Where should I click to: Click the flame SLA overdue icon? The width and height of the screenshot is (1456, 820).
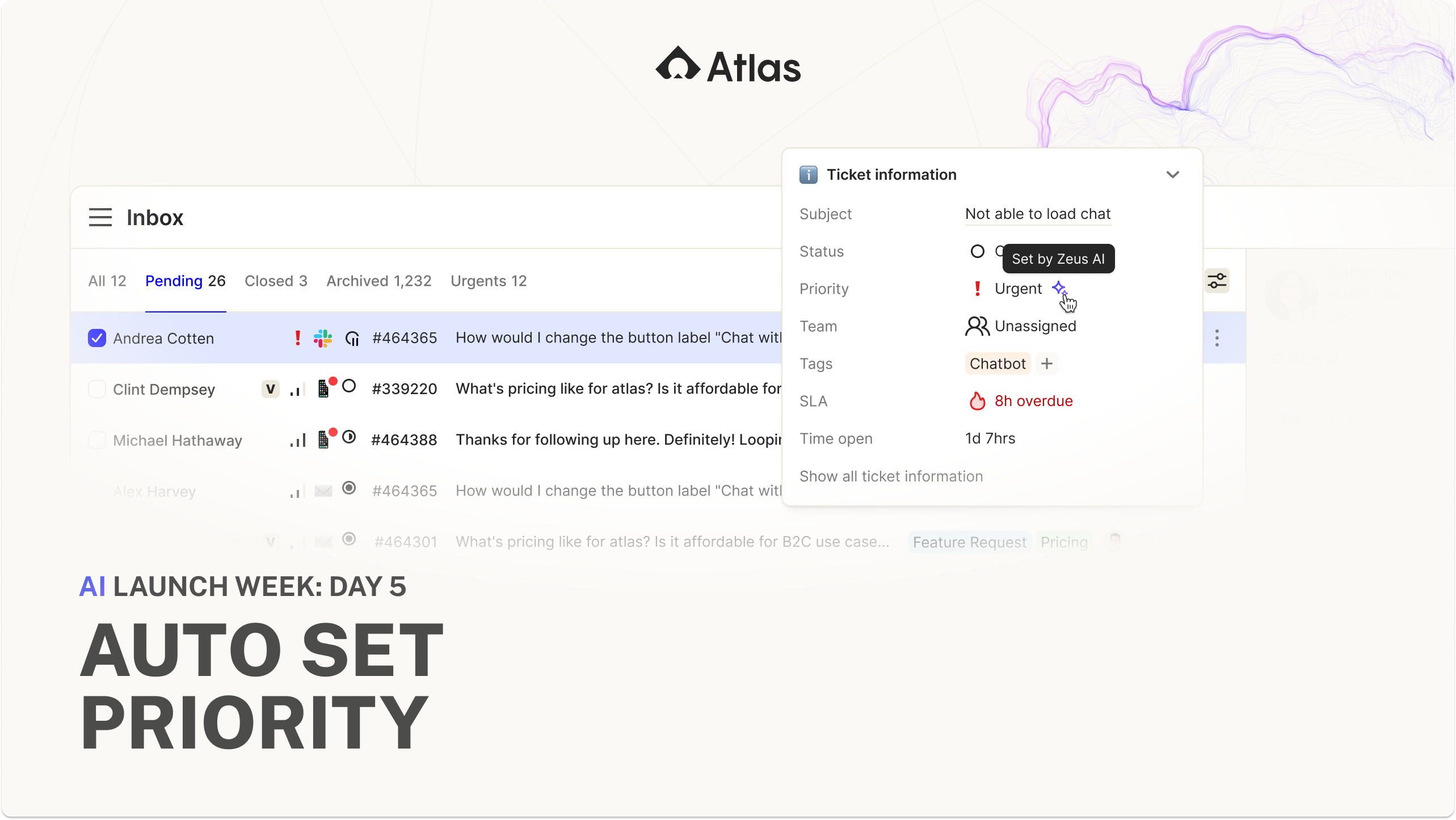(977, 401)
